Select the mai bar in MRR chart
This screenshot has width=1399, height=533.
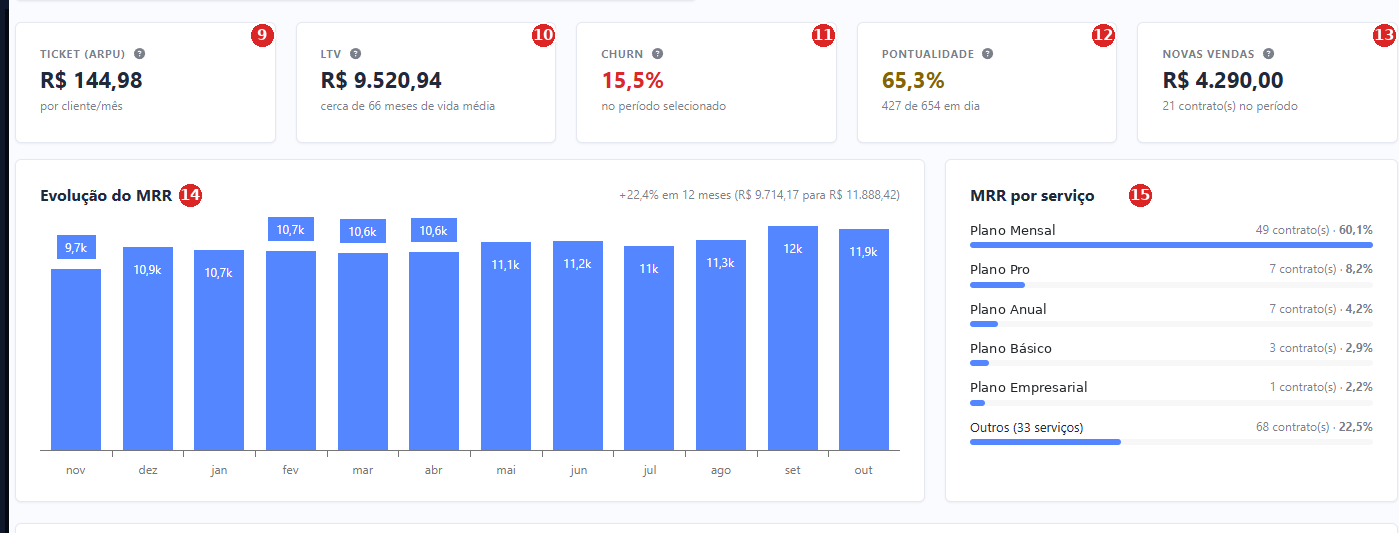[x=506, y=346]
